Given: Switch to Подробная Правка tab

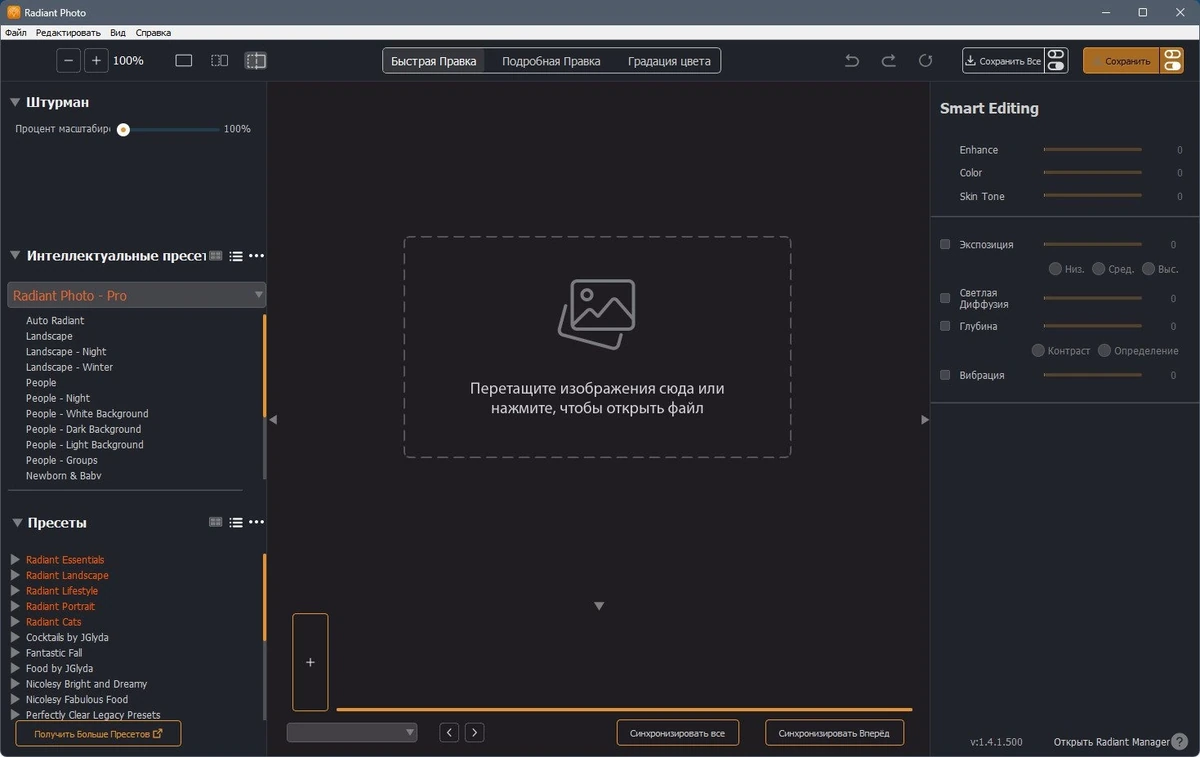Looking at the screenshot, I should (x=551, y=61).
